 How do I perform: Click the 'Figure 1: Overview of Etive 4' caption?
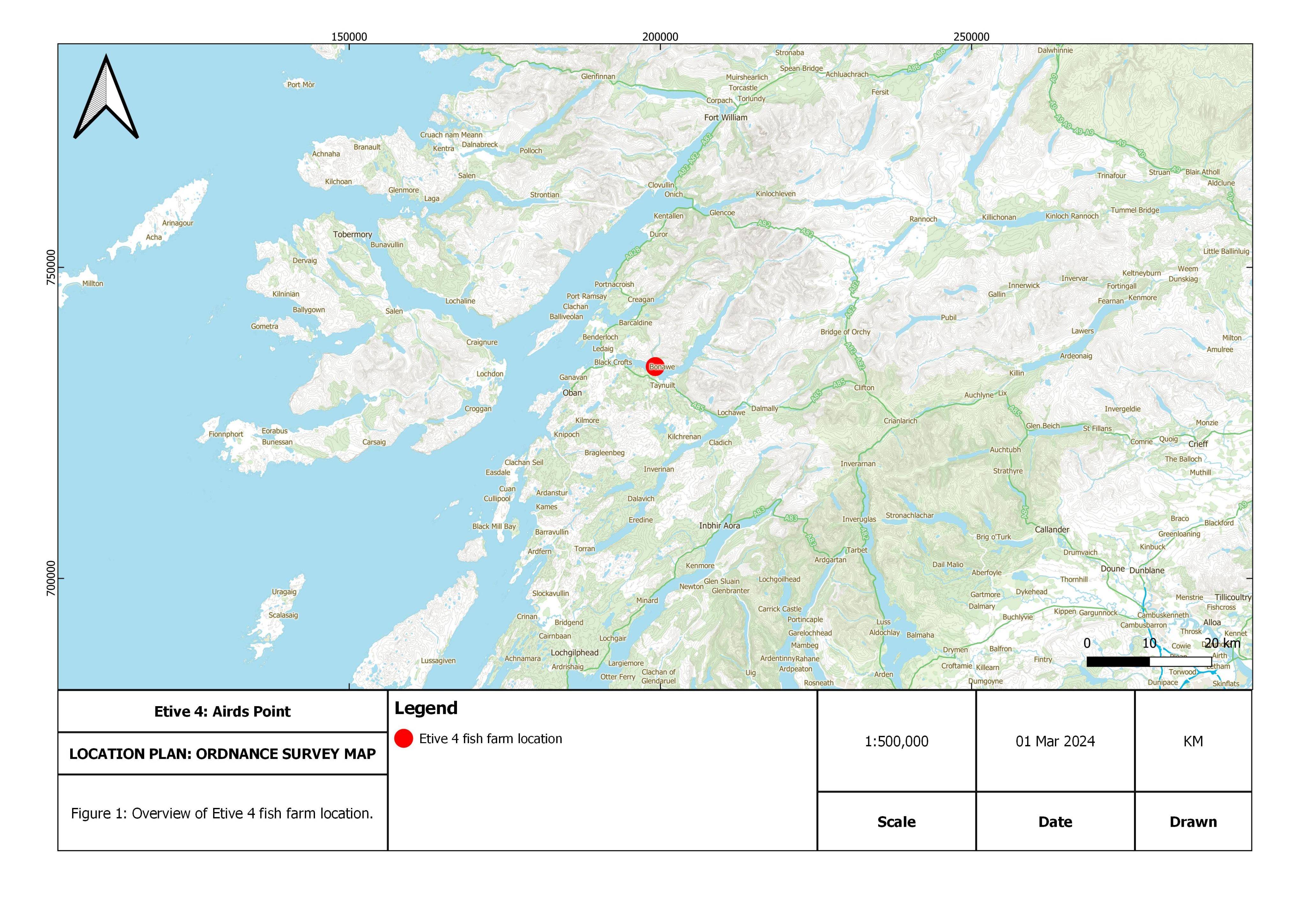(222, 814)
